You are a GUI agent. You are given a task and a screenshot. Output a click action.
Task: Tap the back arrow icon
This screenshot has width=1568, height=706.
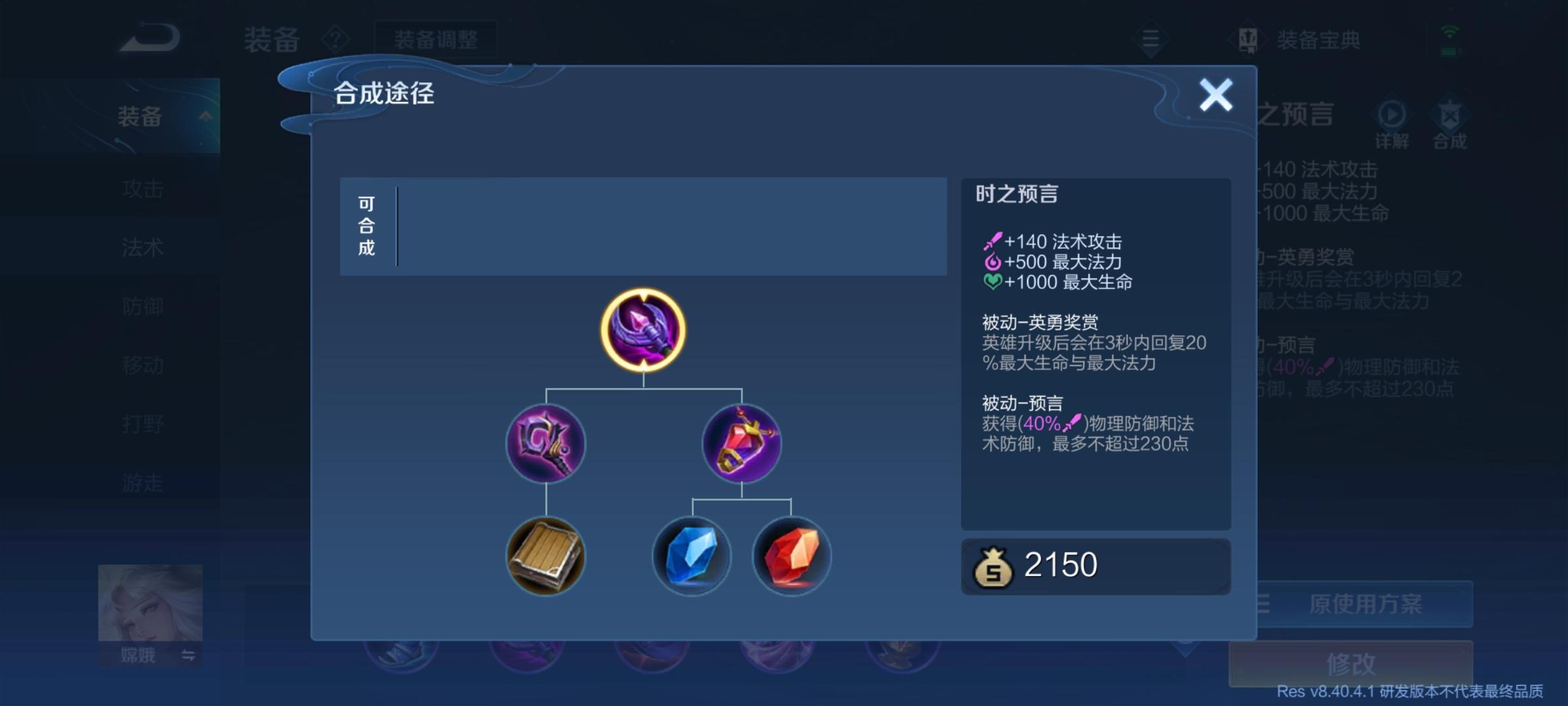pyautogui.click(x=150, y=38)
